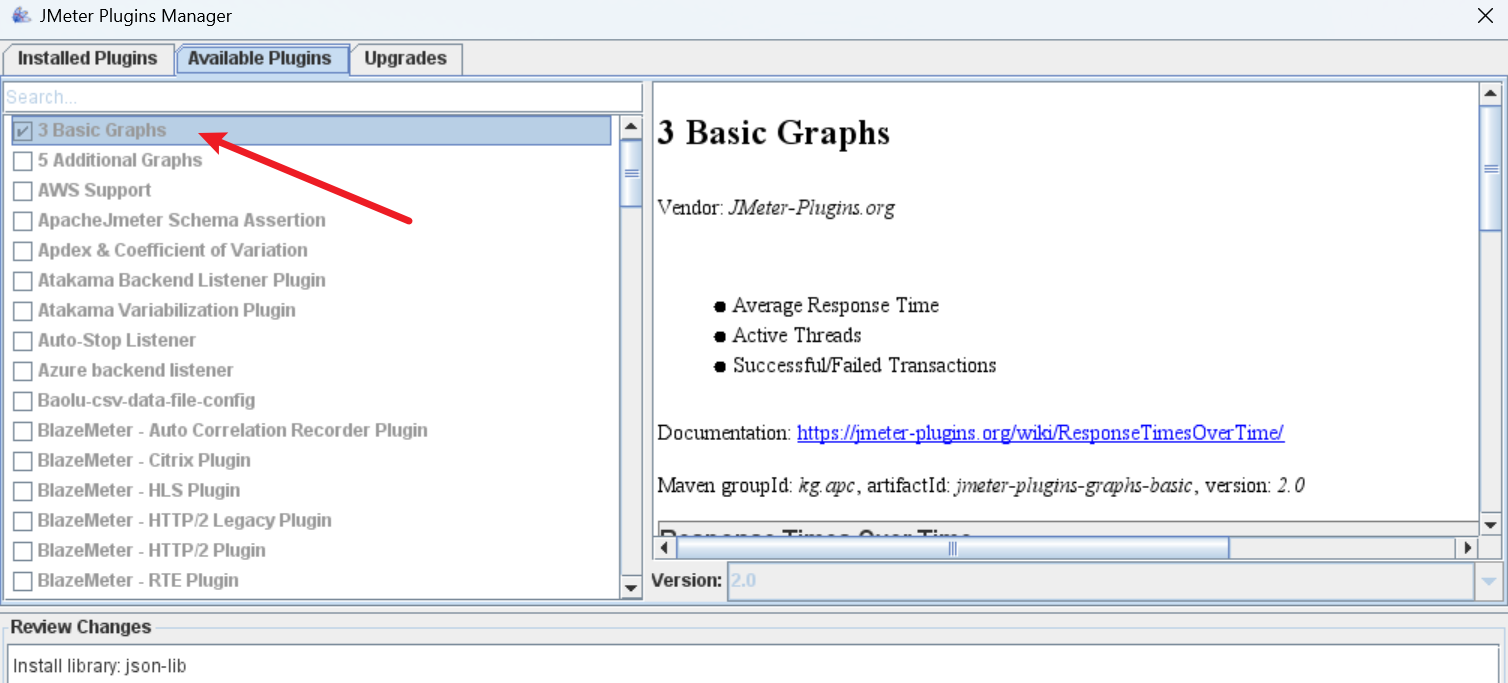The width and height of the screenshot is (1508, 683).
Task: Select the Available Plugins tab
Action: coord(260,58)
